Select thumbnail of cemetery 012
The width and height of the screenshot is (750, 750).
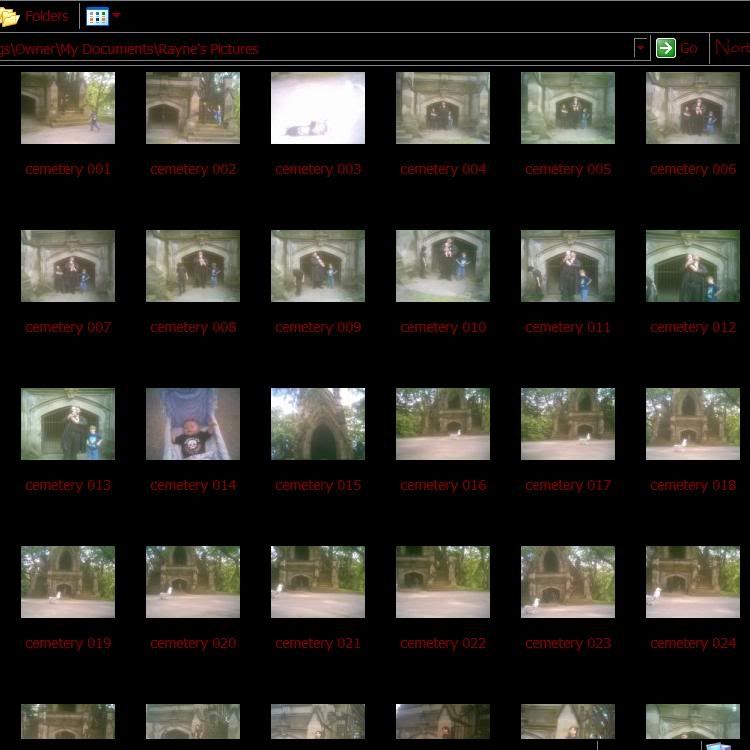[693, 266]
